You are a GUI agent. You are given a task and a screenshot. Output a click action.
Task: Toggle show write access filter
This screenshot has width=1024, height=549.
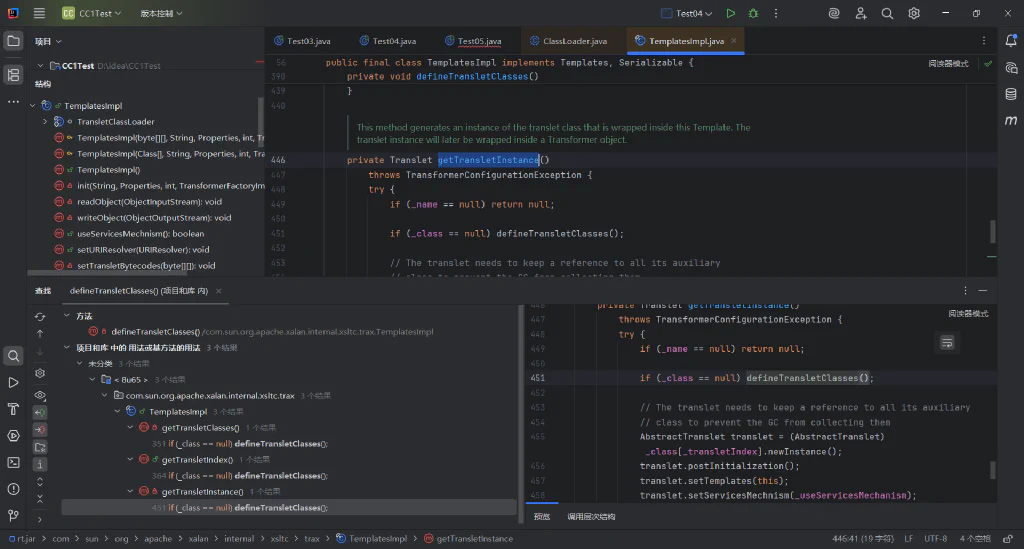coord(40,430)
